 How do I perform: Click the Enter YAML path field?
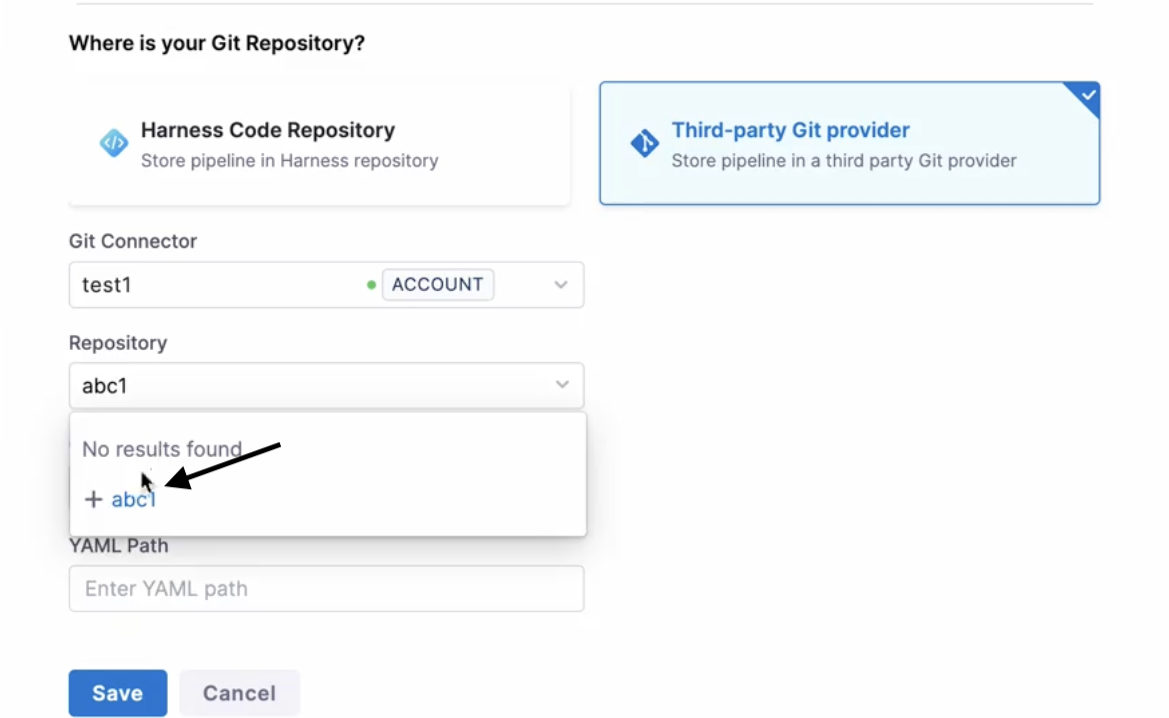coord(326,588)
